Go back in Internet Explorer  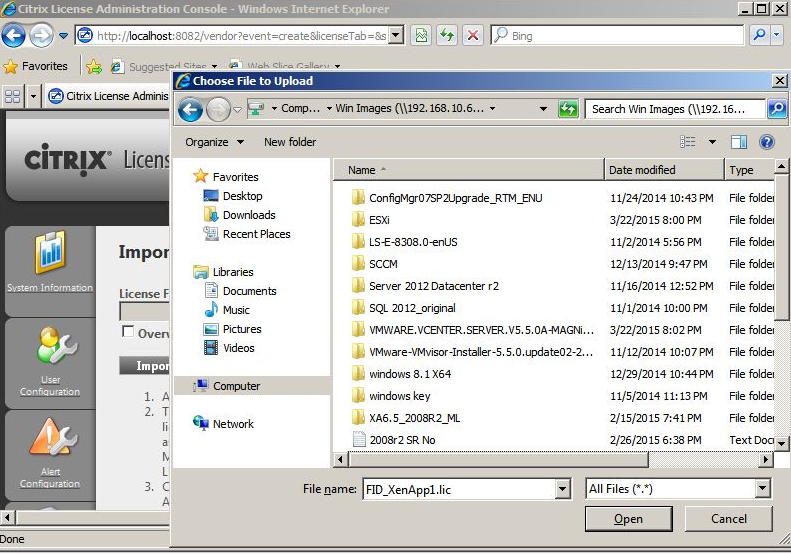tap(14, 36)
